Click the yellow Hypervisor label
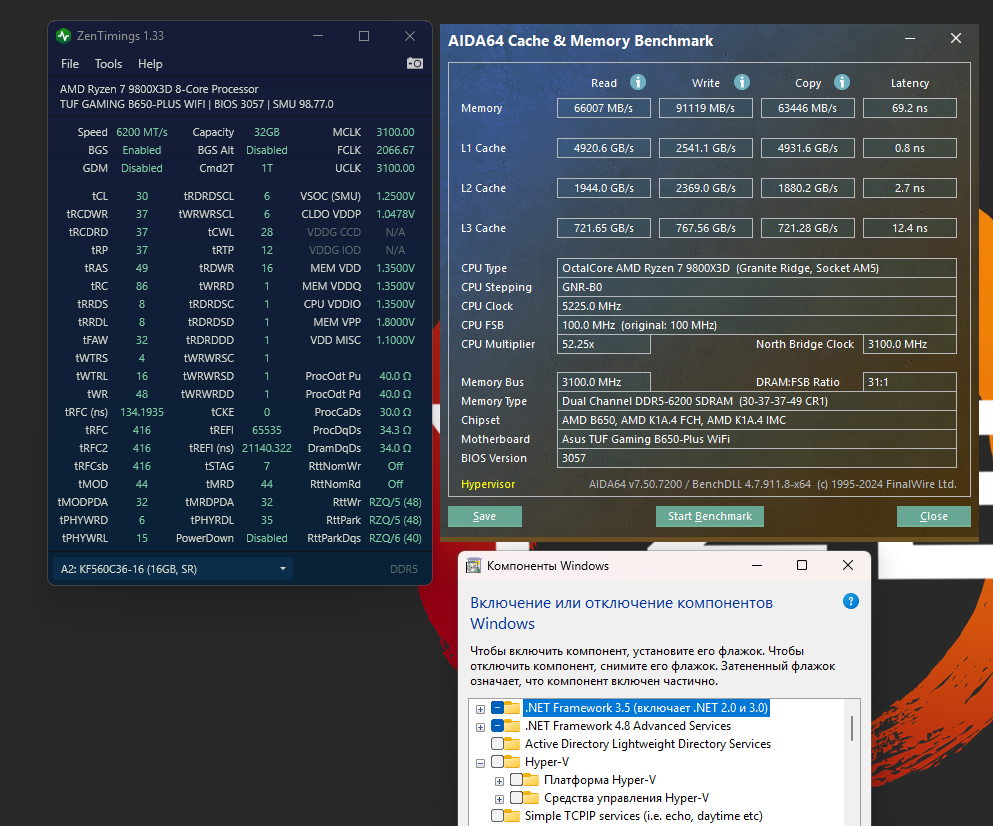Viewport: 993px width, 826px height. click(x=488, y=484)
